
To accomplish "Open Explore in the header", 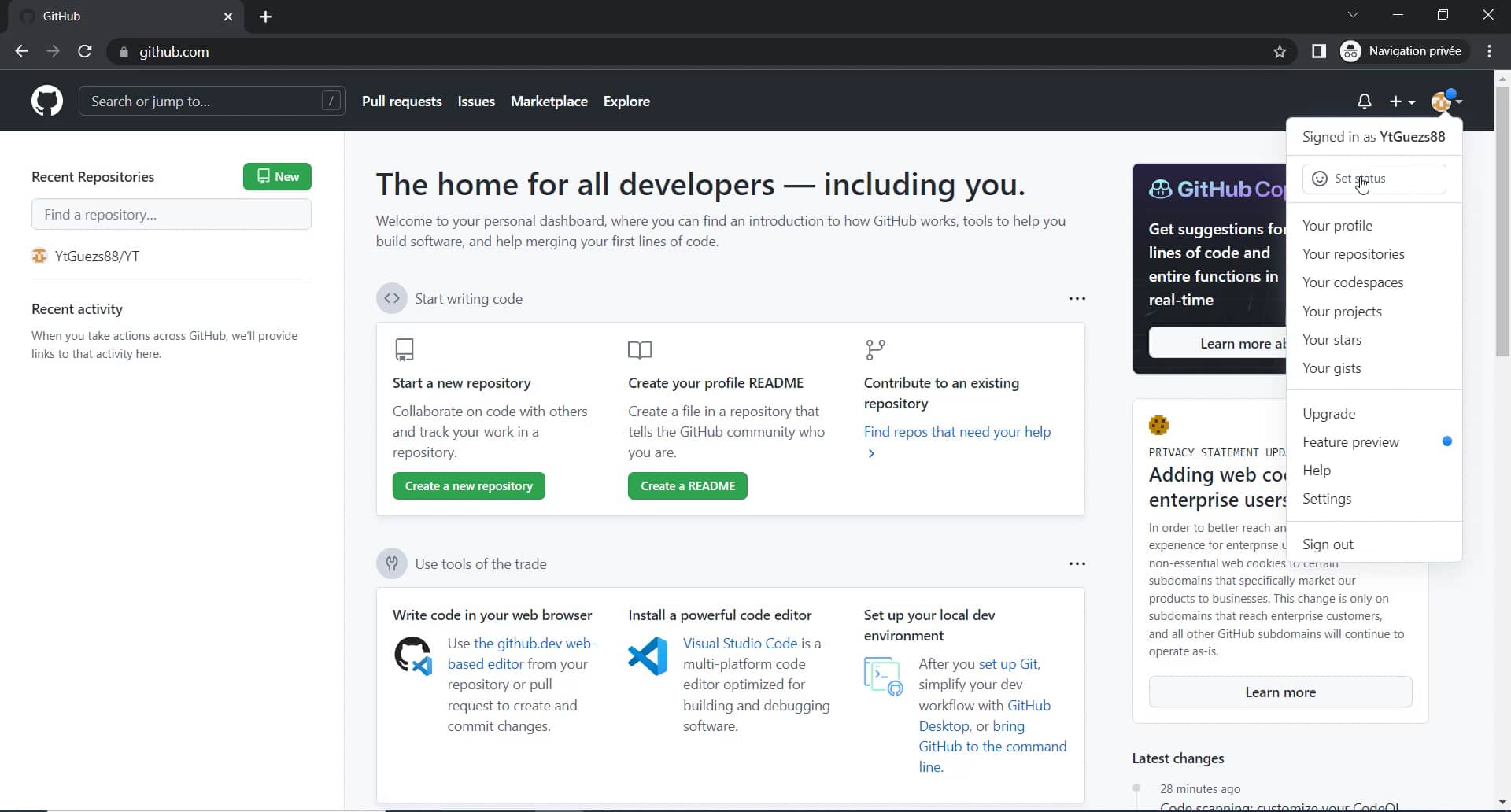I will pos(626,101).
